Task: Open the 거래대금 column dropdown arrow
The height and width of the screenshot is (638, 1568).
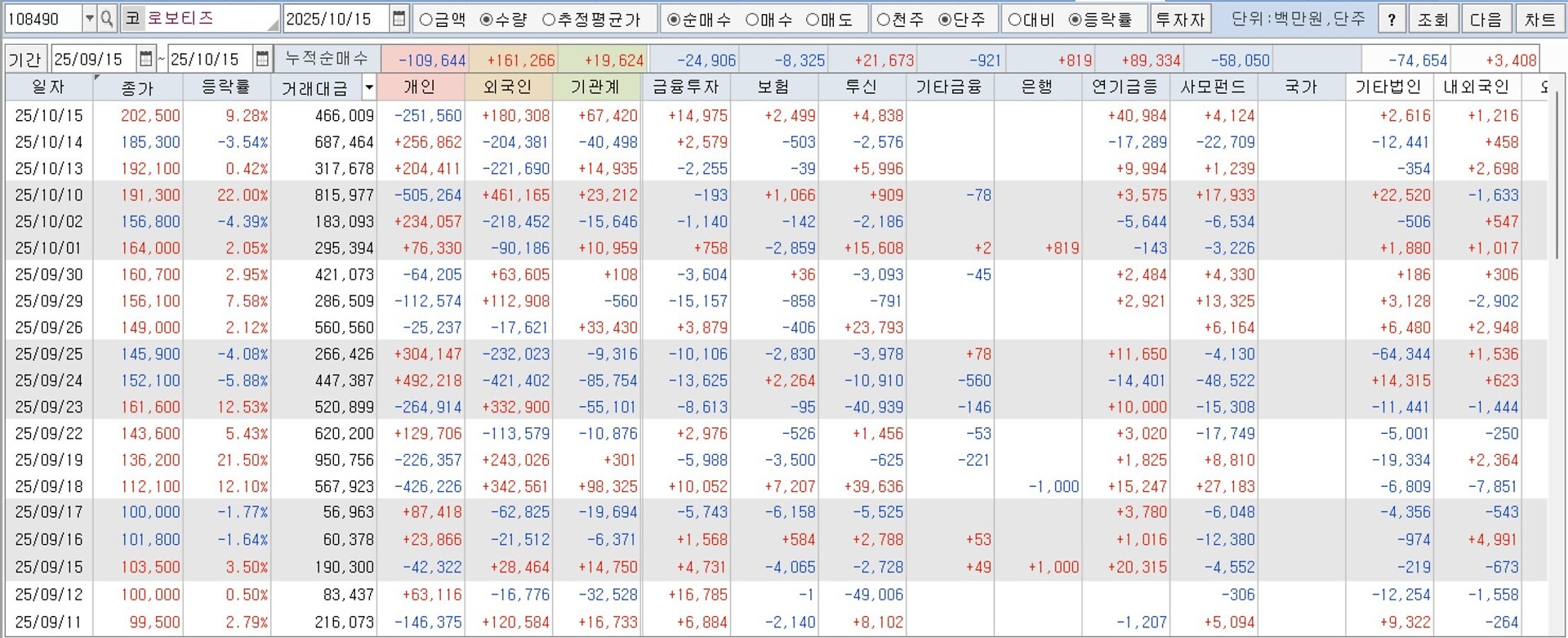Action: (369, 87)
